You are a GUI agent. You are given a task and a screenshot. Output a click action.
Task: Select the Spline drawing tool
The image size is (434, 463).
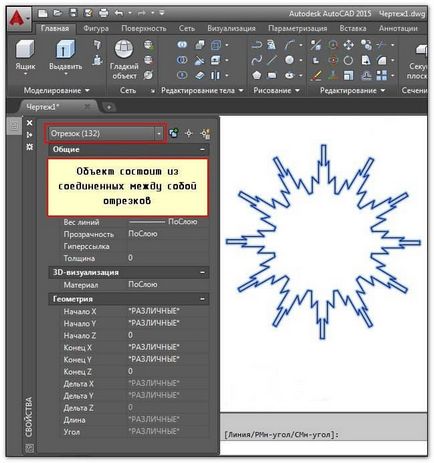256,60
